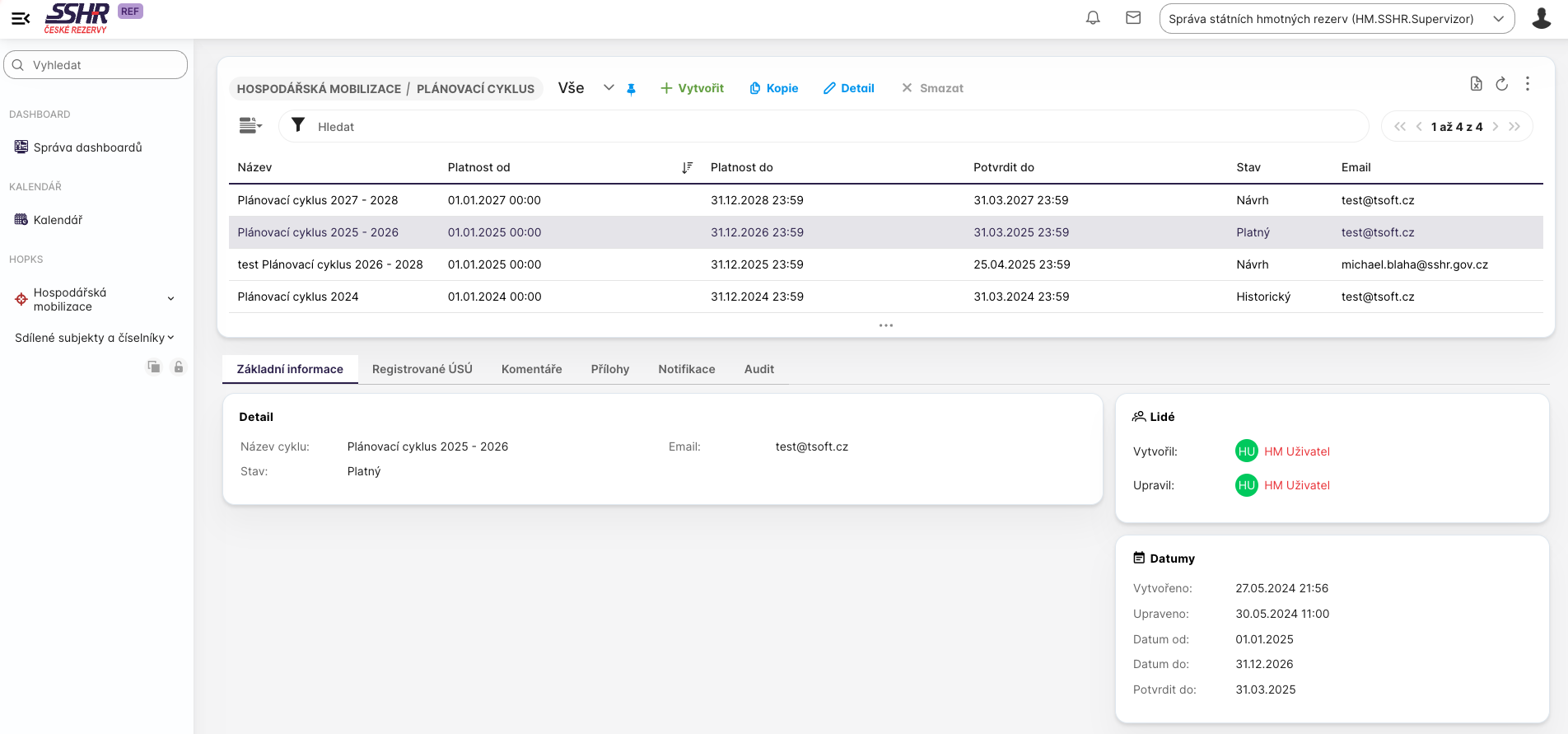1568x734 pixels.
Task: Switch to the Registrované ÚSÚ tab
Action: [x=422, y=369]
